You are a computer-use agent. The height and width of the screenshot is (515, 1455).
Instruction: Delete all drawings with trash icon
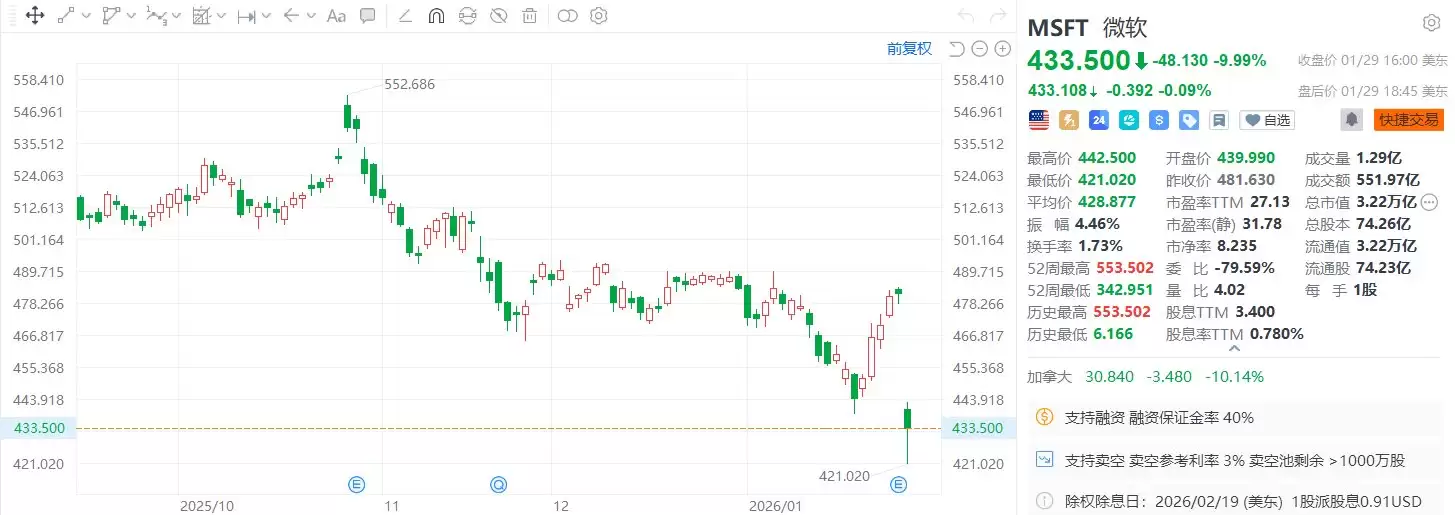pos(529,16)
